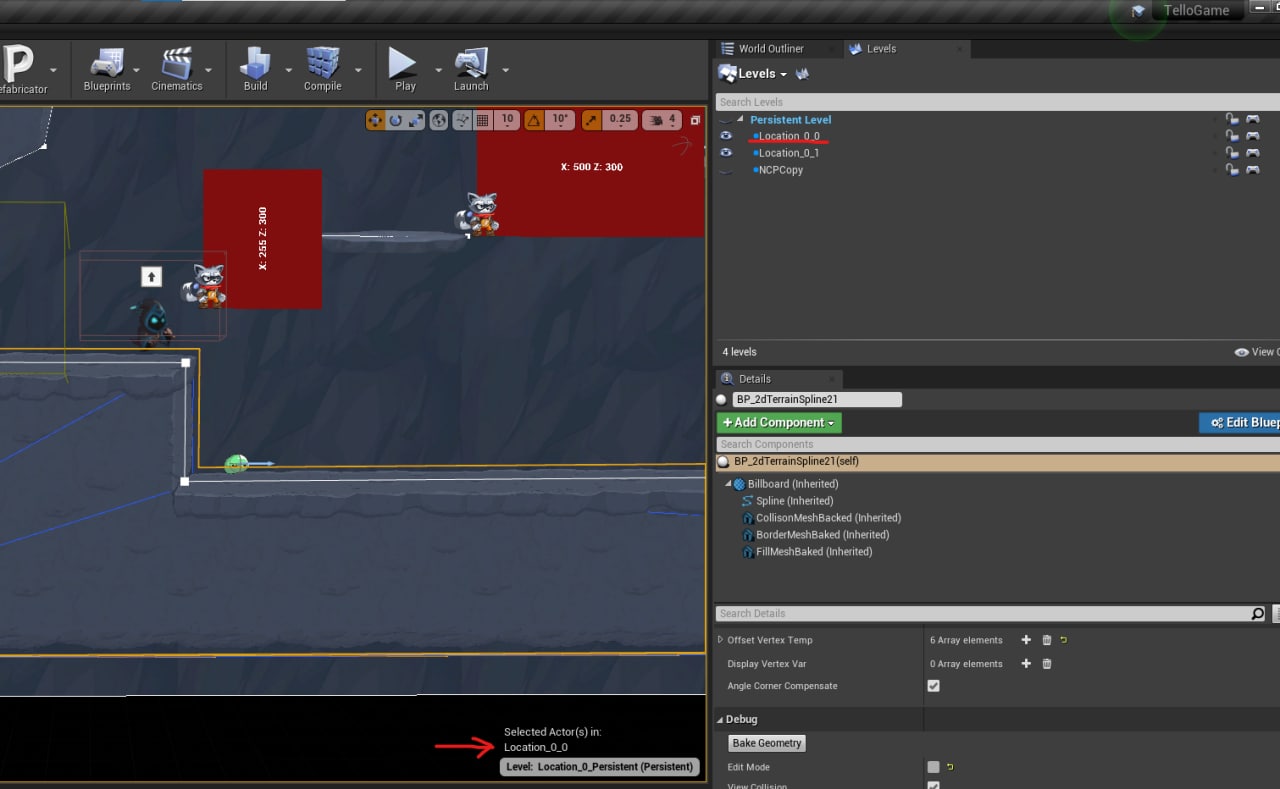
Task: Select the scale gizmo mode in viewport
Action: [x=415, y=120]
